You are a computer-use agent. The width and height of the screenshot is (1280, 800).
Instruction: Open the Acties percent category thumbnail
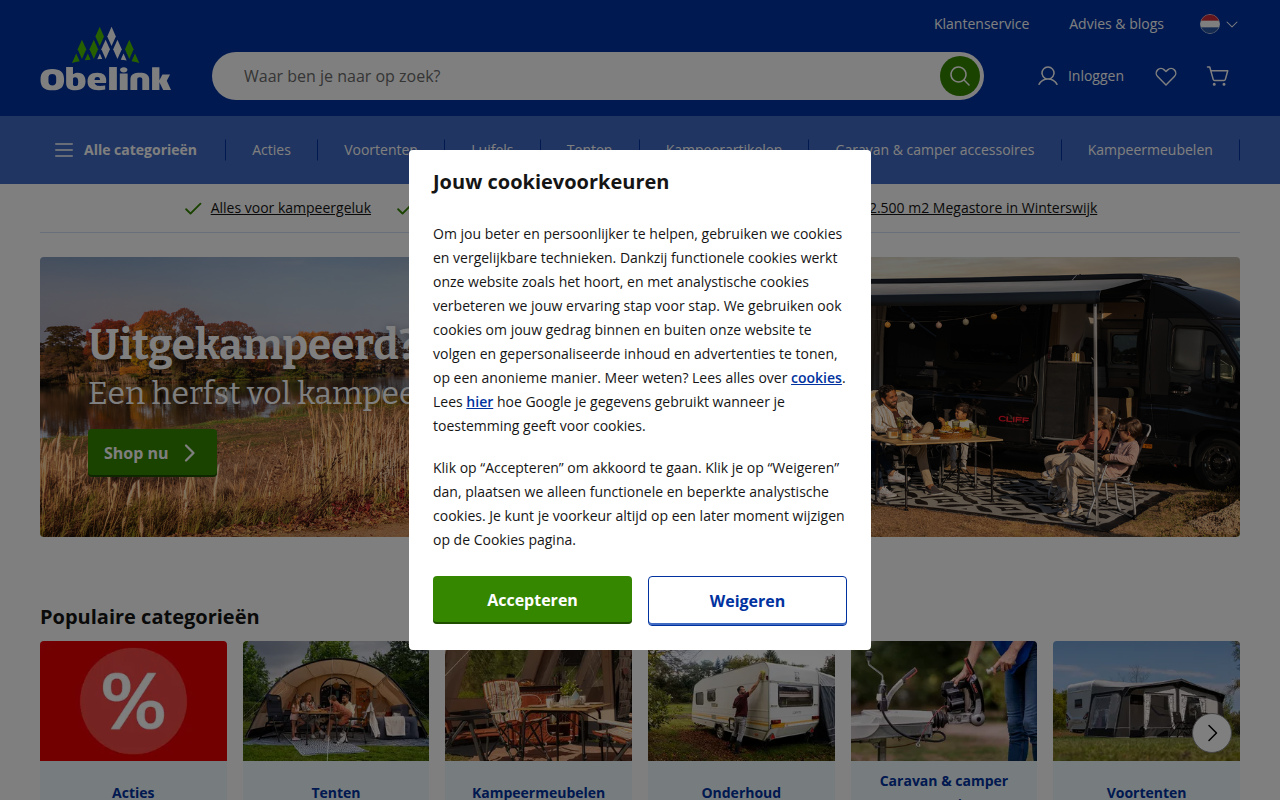(x=133, y=701)
